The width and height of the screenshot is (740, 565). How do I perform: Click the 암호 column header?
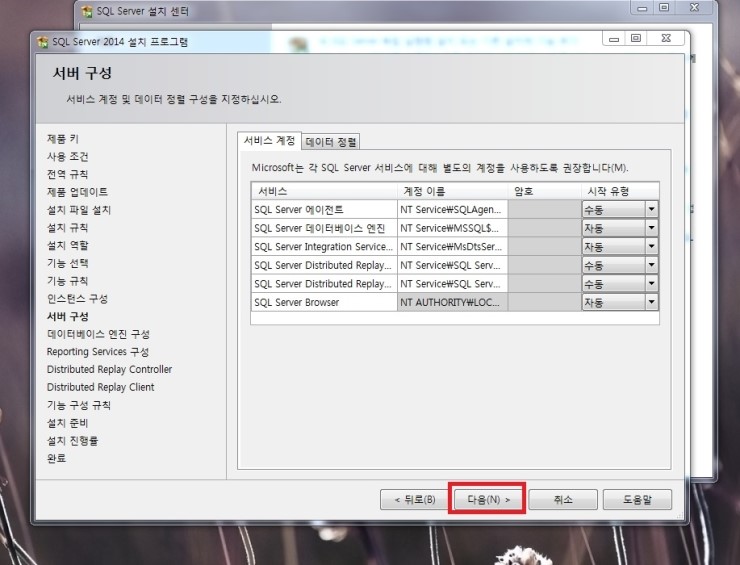pos(545,191)
